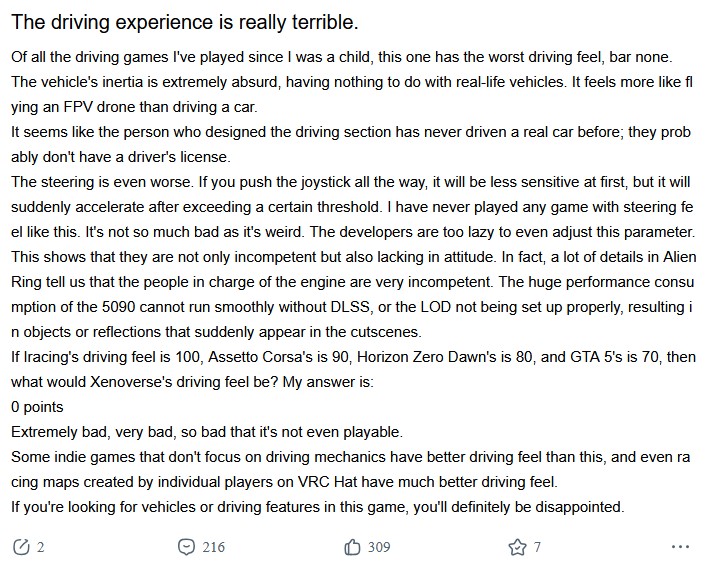Click the line starting "It seems like the person"
Screen dimensions: 719x579
[350, 132]
